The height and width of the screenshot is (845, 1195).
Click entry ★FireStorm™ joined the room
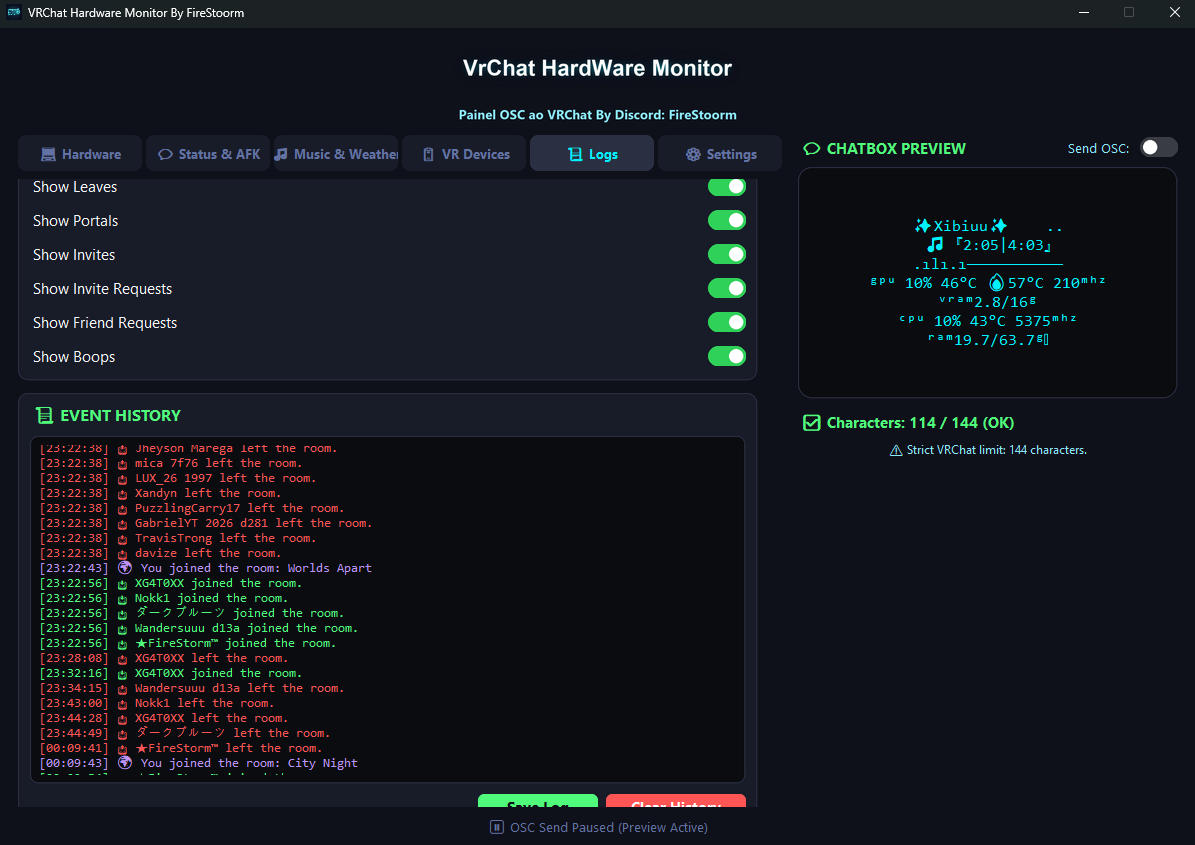coord(187,643)
